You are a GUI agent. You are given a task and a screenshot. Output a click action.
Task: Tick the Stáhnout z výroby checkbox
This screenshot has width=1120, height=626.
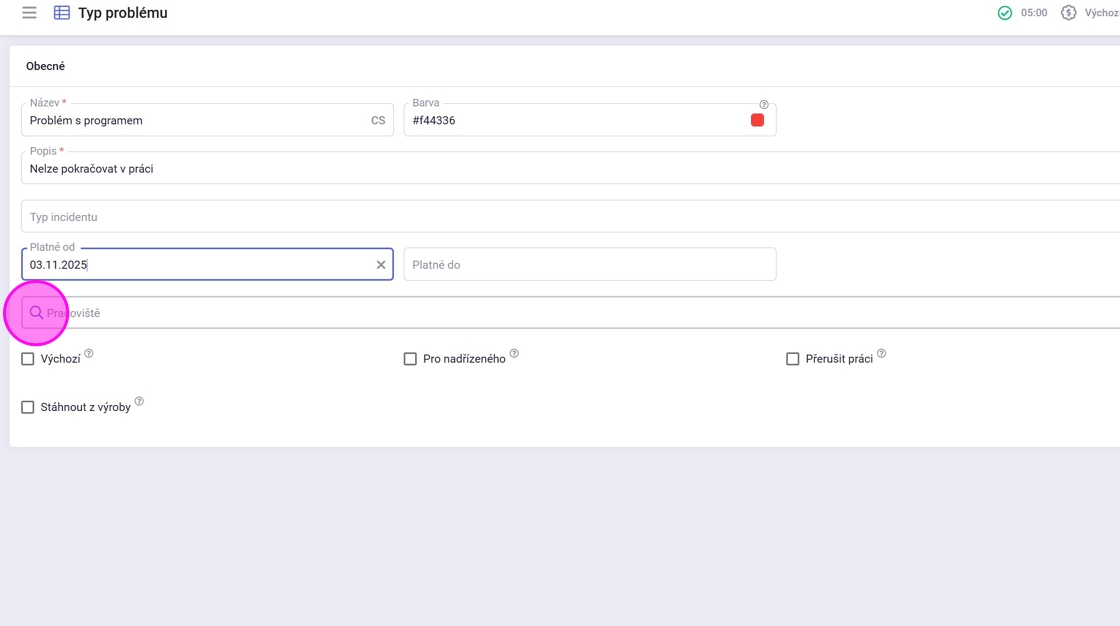click(x=28, y=407)
